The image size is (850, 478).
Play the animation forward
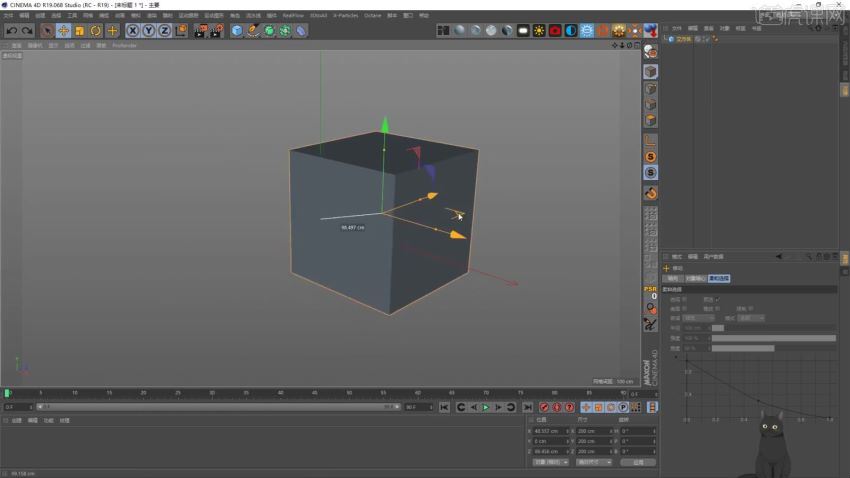click(x=486, y=408)
